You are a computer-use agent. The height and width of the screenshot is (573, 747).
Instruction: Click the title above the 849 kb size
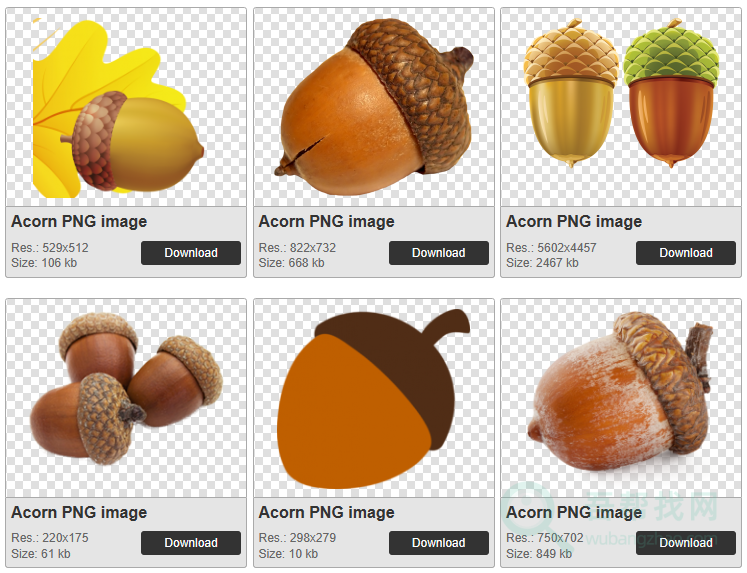(x=573, y=512)
